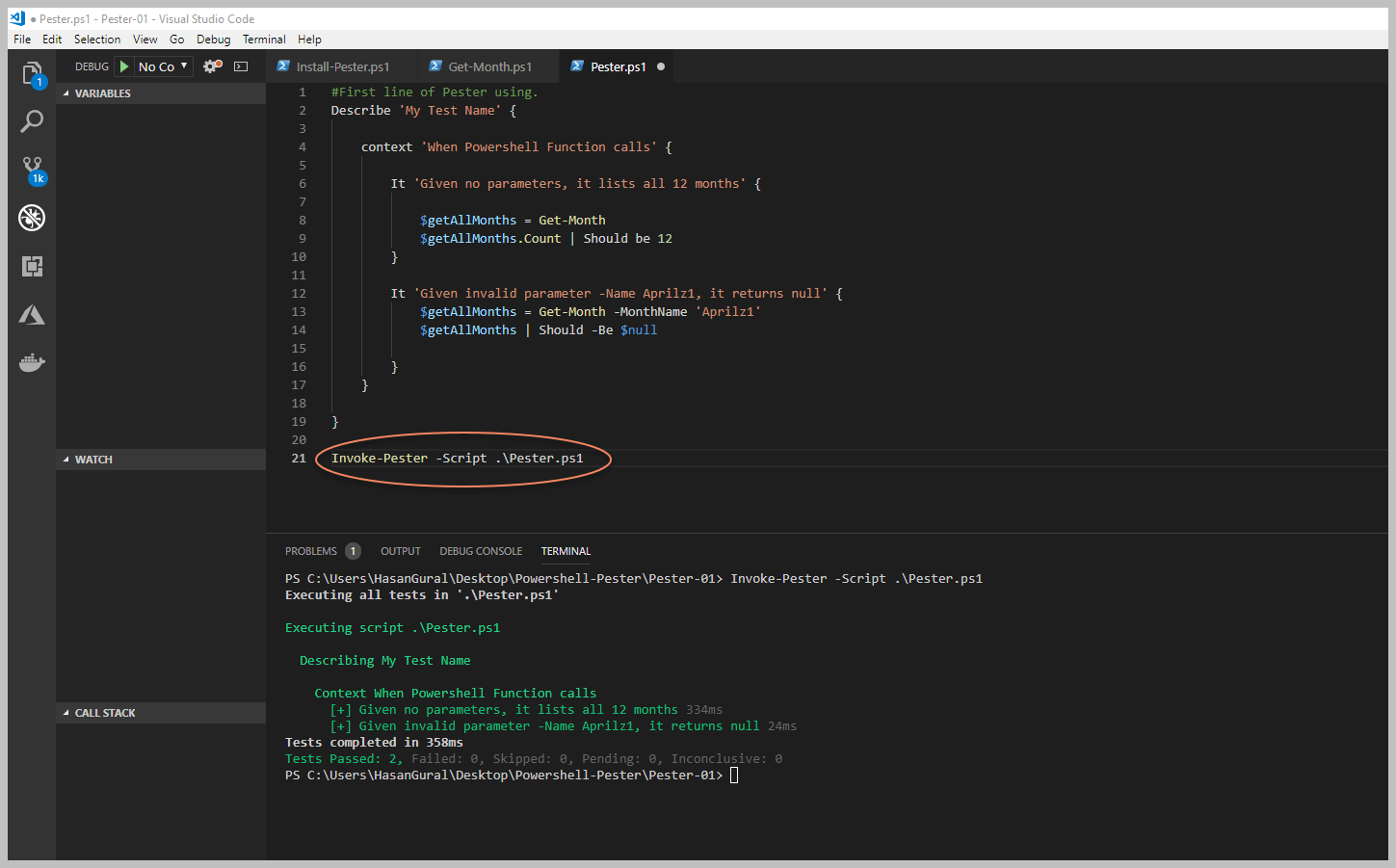Screen dimensions: 1396x868
Task: Click PowerShell icon on Install-Pester.ps1 tab
Action: click(283, 66)
